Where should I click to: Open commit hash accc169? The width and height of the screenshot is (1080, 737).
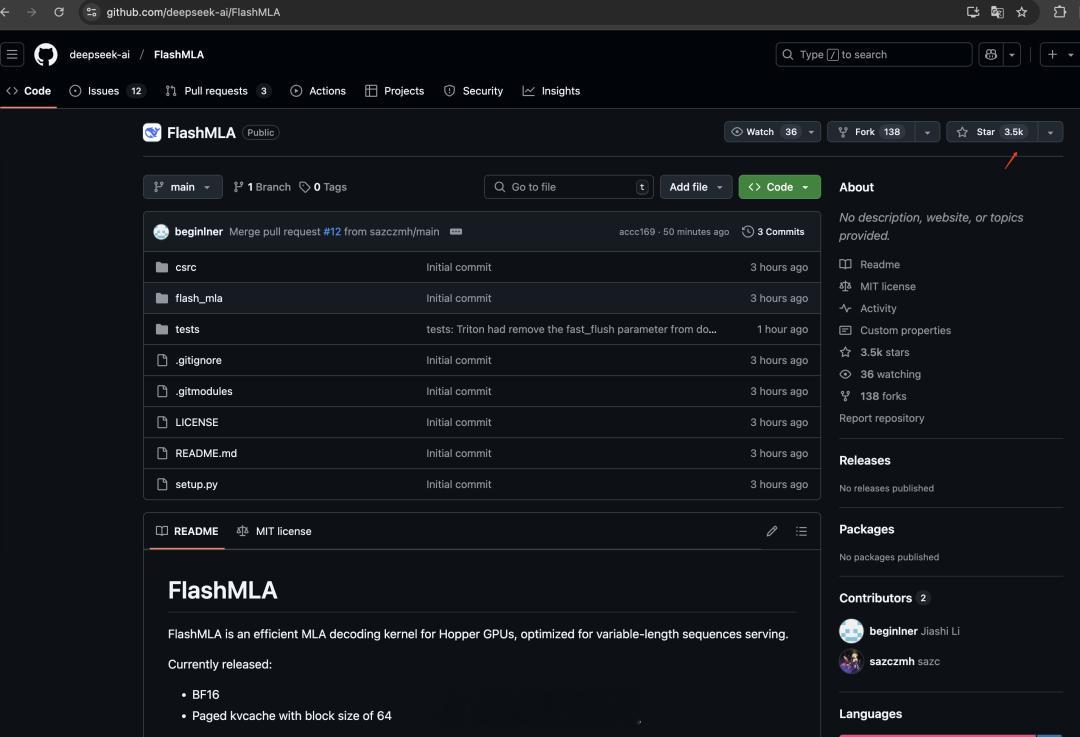tap(637, 231)
